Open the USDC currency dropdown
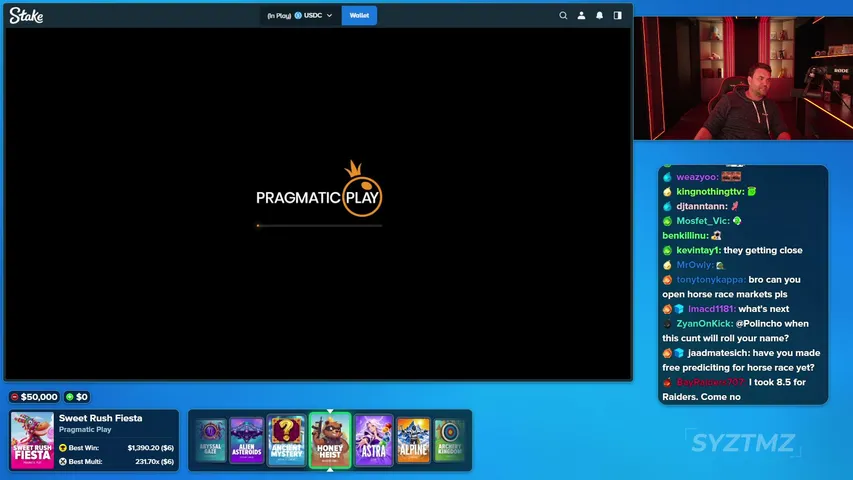Viewport: 853px width, 480px height. tap(300, 16)
